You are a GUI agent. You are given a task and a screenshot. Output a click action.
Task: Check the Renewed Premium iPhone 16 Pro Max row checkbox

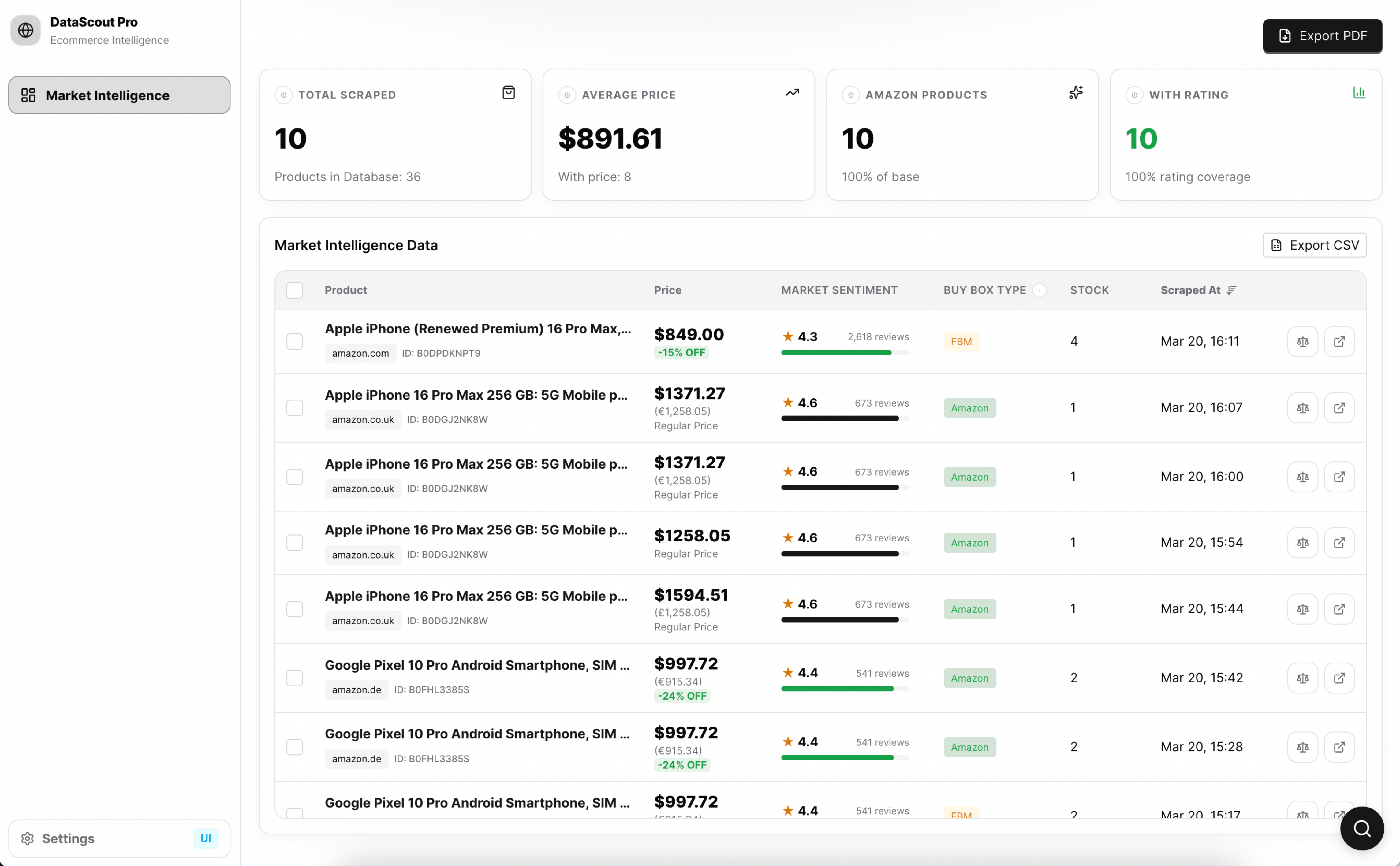[294, 341]
